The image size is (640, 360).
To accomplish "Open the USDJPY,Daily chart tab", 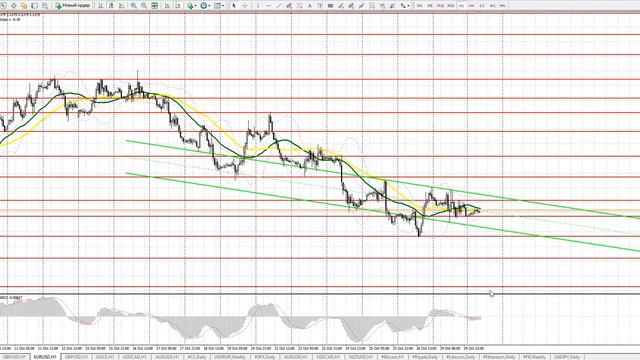I will 567,357.
